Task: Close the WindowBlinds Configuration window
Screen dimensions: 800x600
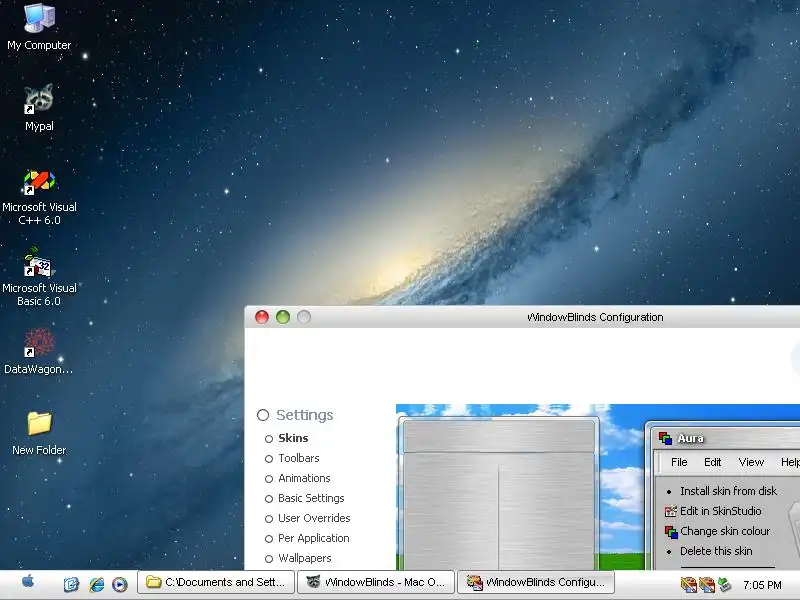Action: coord(262,317)
